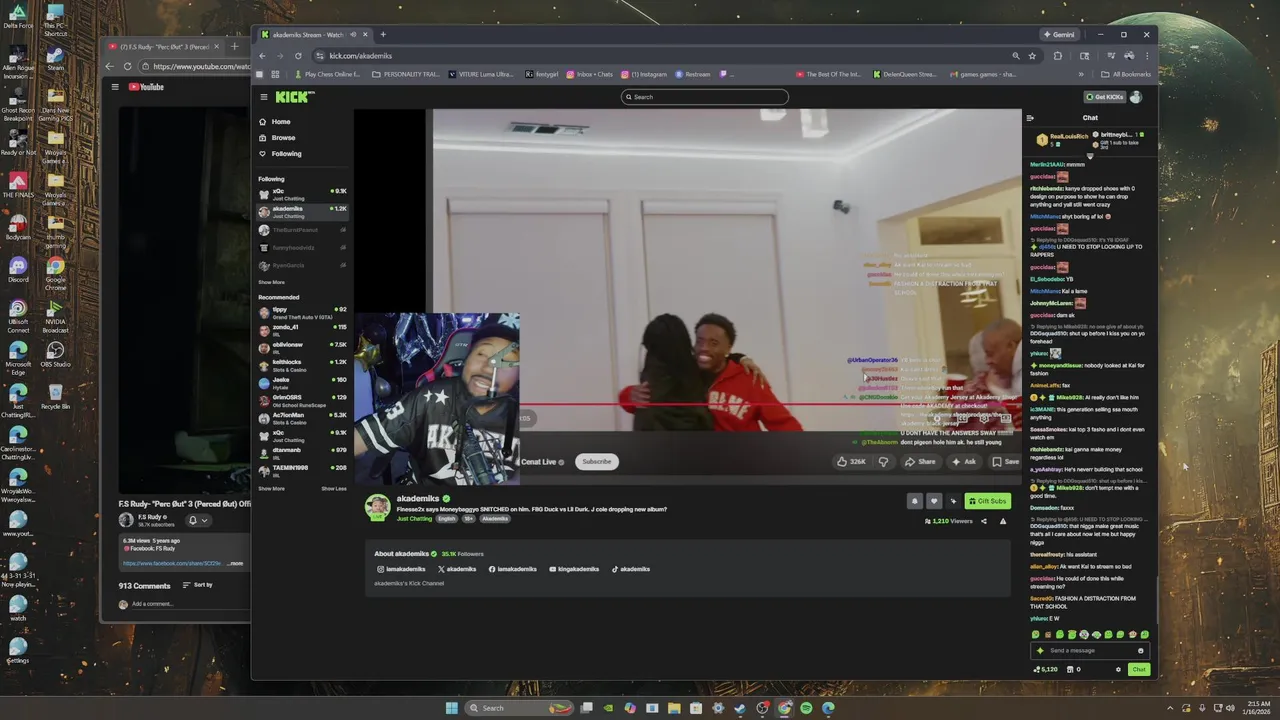Viewport: 1280px width, 720px height.
Task: Click the Kick search box
Action: click(704, 97)
